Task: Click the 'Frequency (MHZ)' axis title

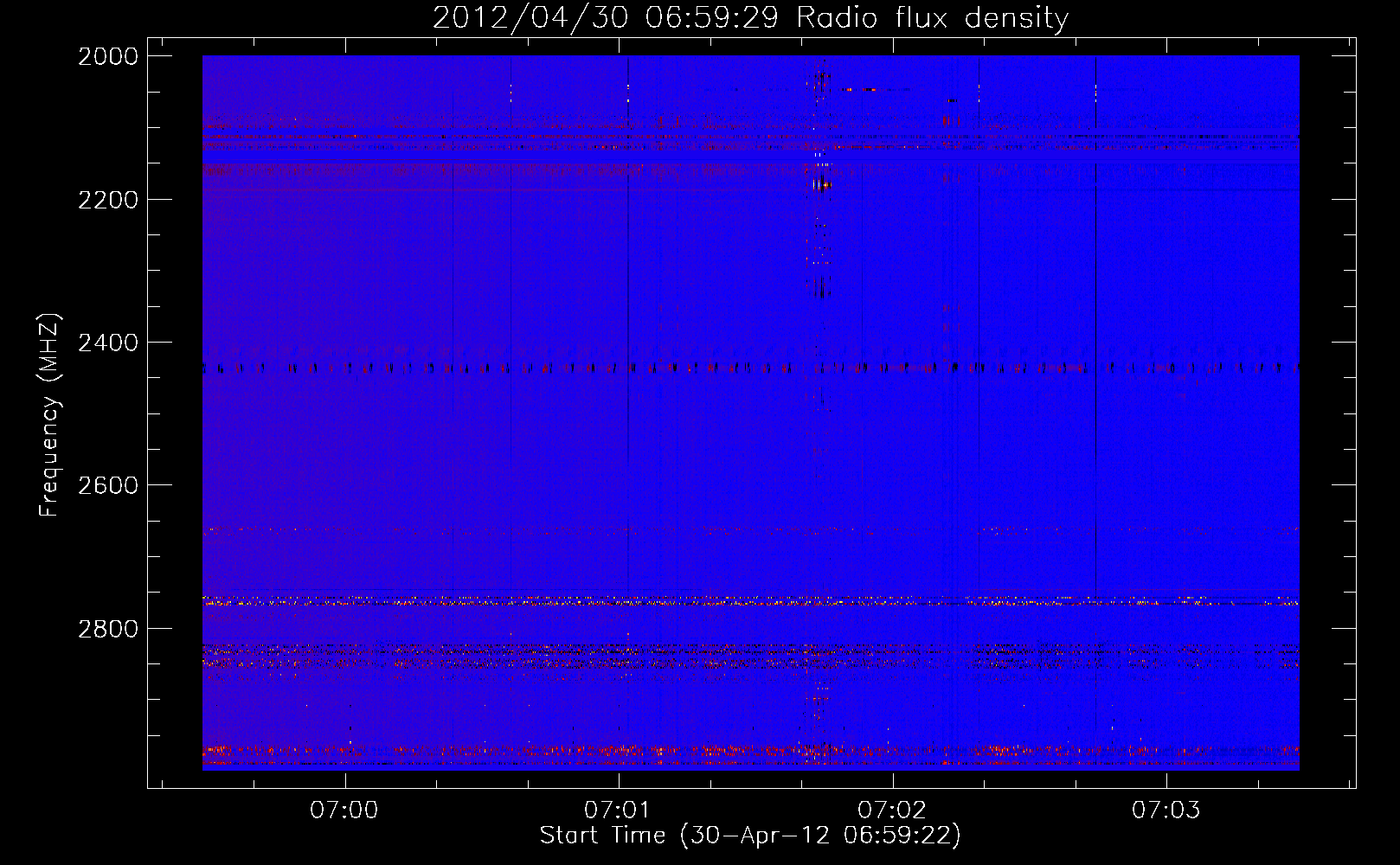Action: [x=50, y=415]
